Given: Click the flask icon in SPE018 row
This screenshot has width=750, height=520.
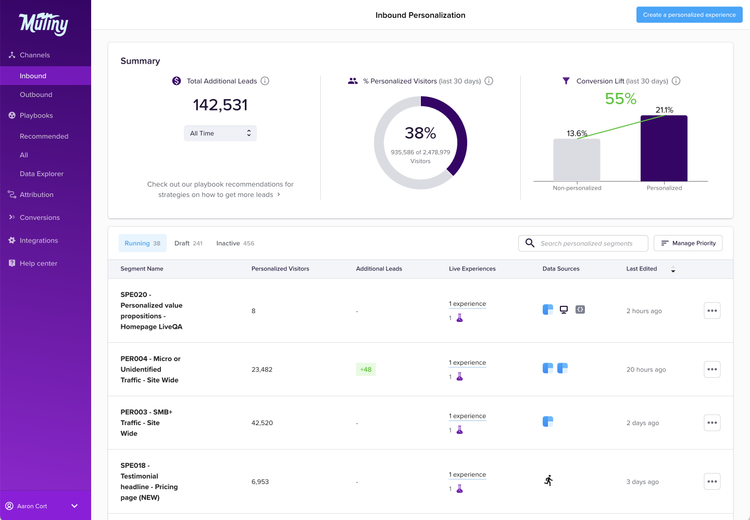Looking at the screenshot, I should coord(459,488).
